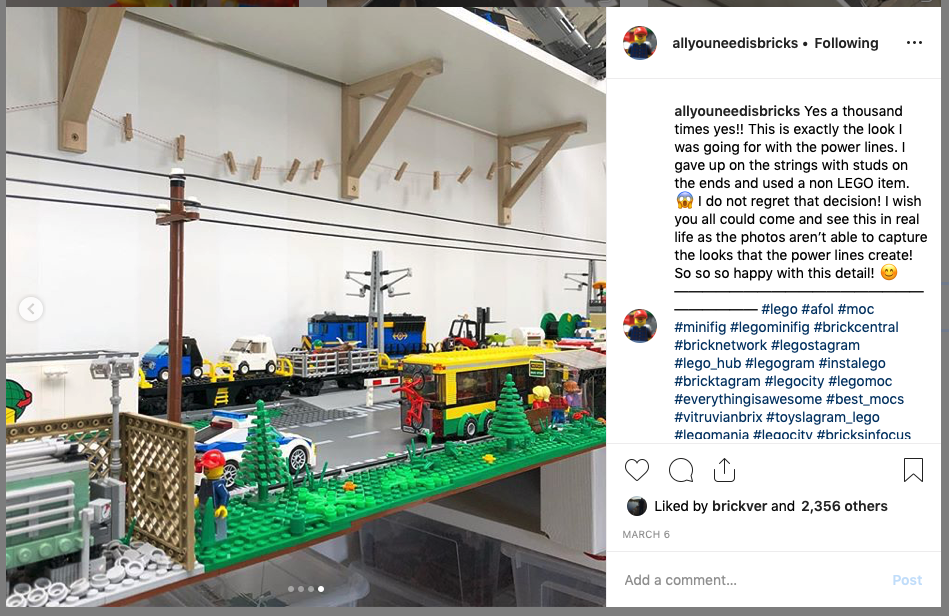Open the #everythingisawesome hashtag
The height and width of the screenshot is (616, 949).
pyautogui.click(x=748, y=399)
